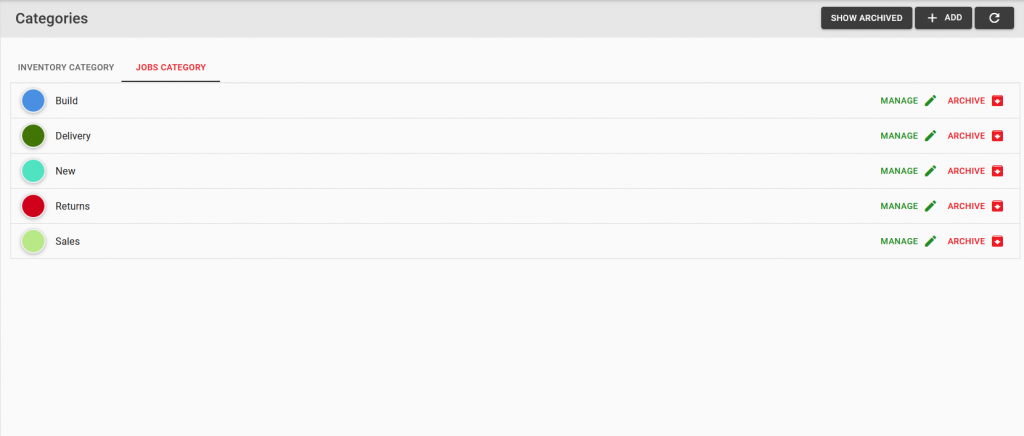Click the pencil icon in New row
This screenshot has height=436, width=1024.
point(931,171)
